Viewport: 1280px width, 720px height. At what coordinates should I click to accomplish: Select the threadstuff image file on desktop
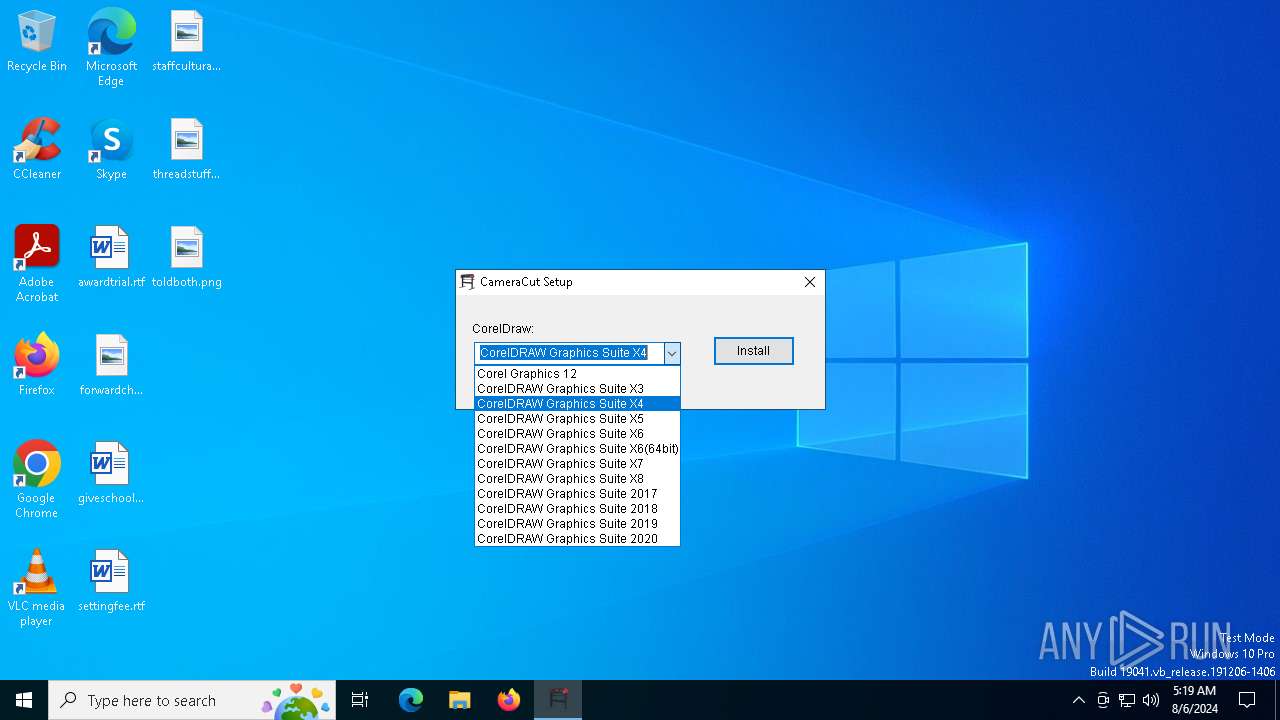tap(187, 150)
